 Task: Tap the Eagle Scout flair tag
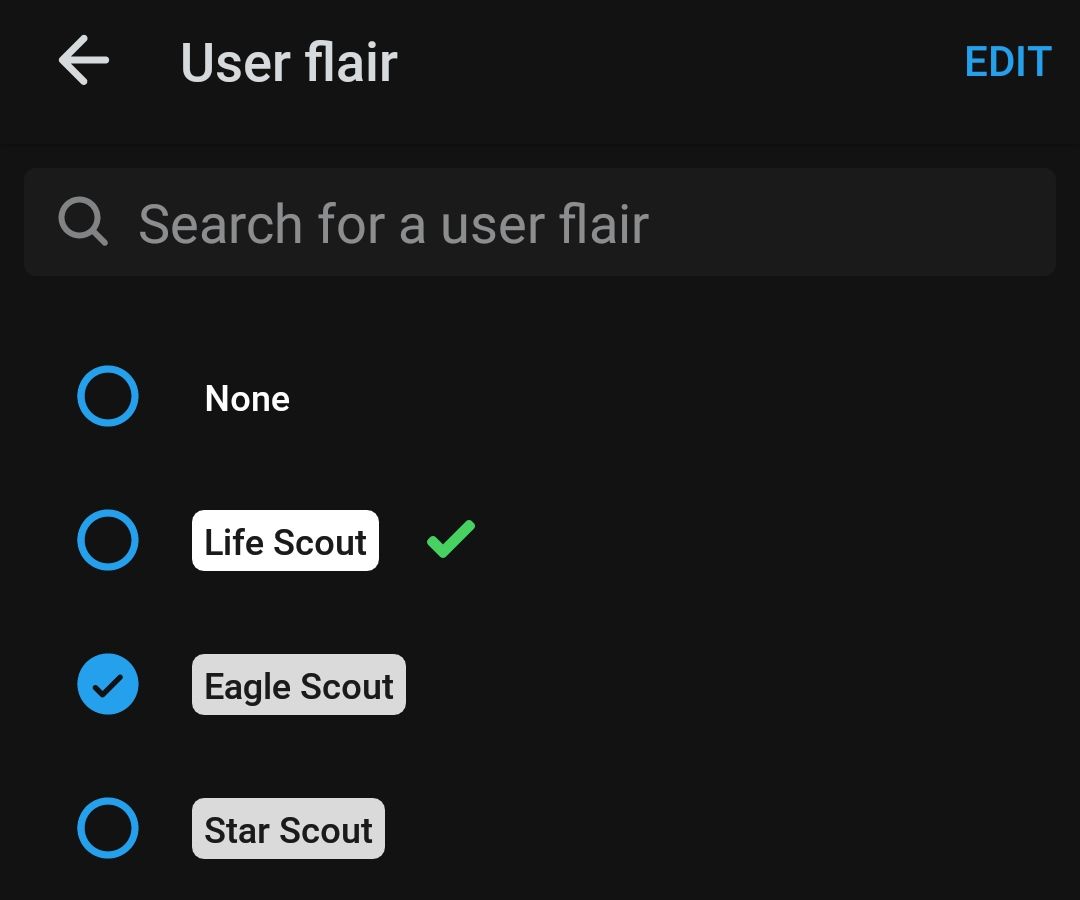[x=298, y=685]
